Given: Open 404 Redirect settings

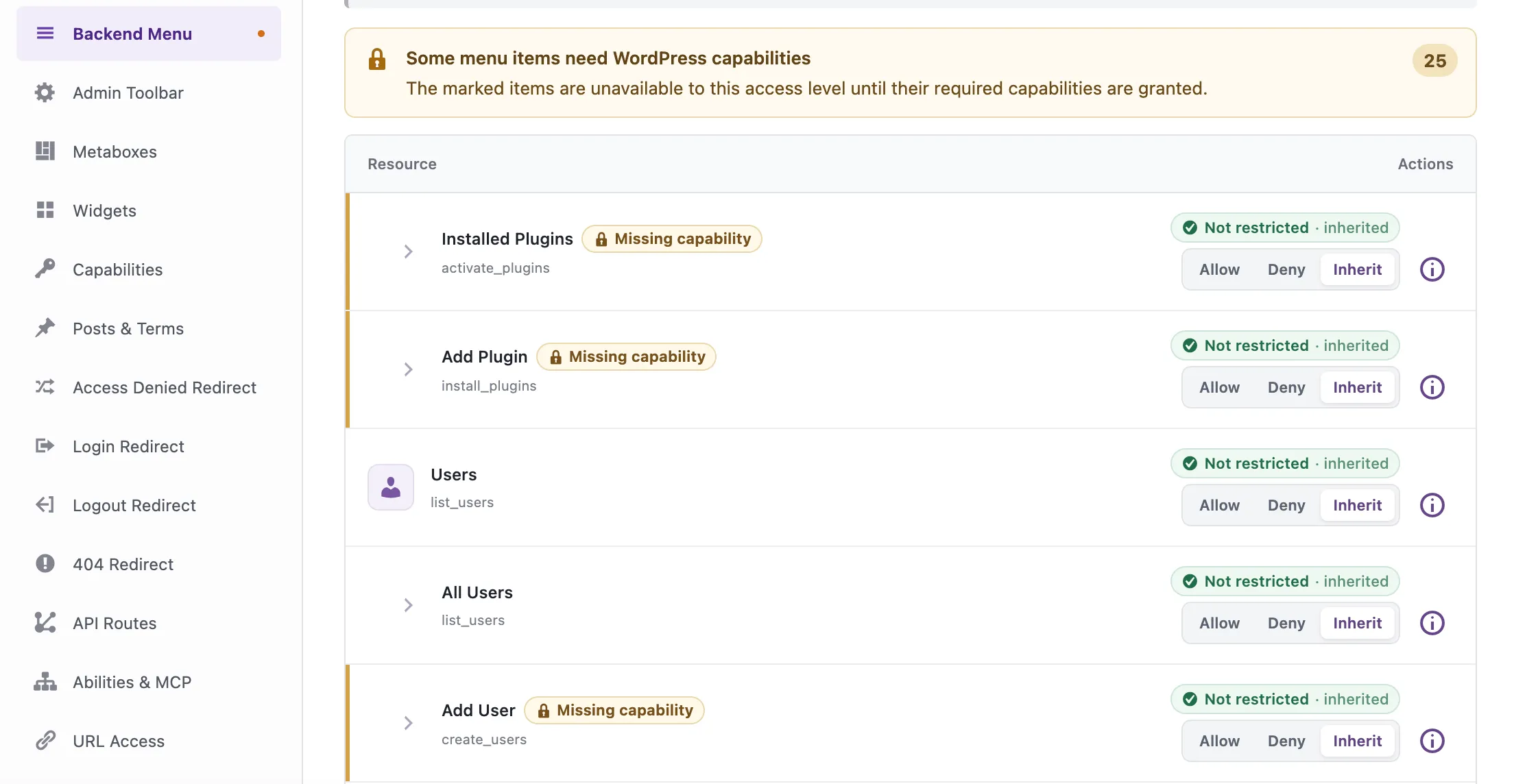Looking at the screenshot, I should point(149,564).
